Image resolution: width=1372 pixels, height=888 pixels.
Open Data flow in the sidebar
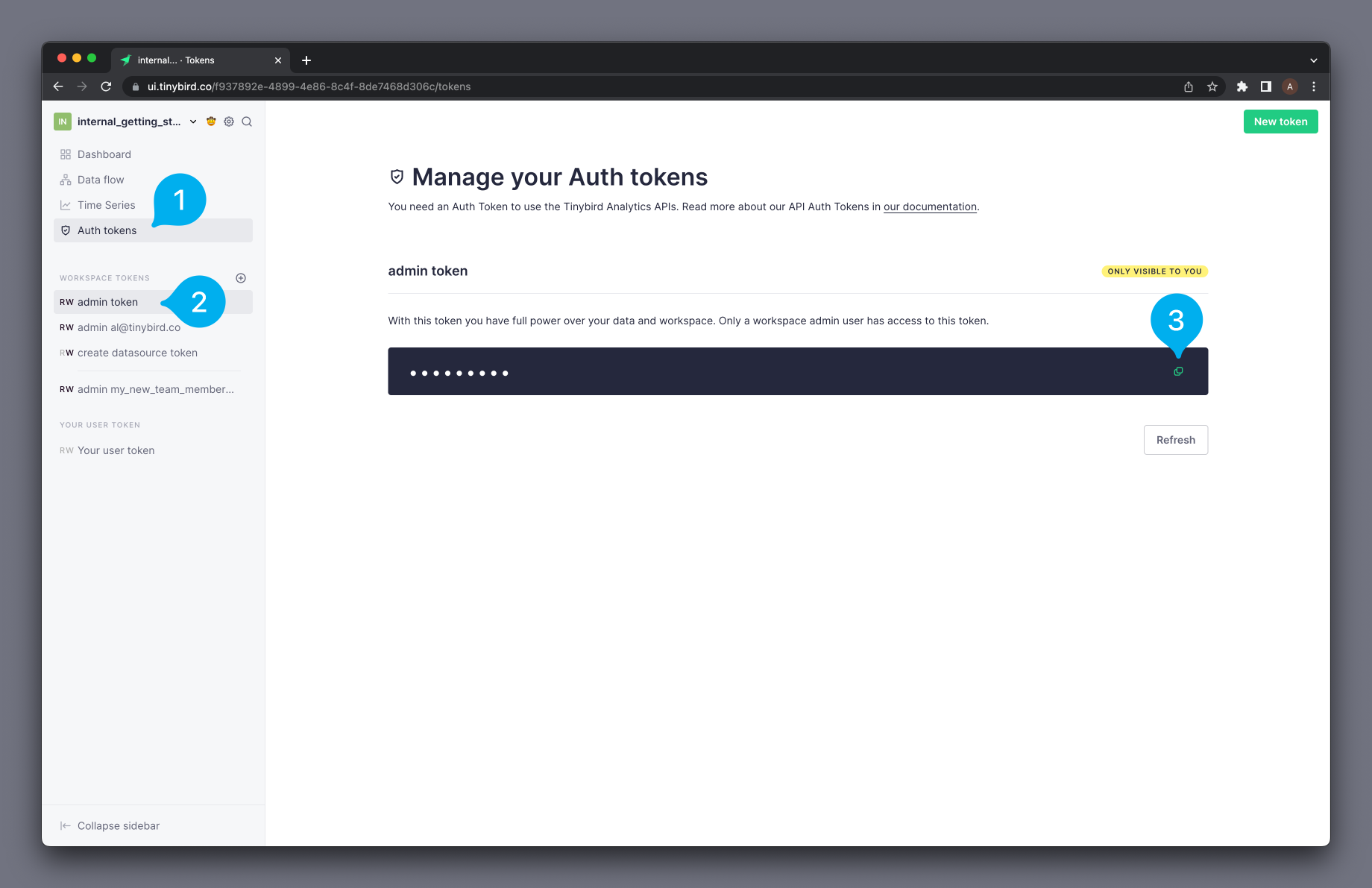click(x=154, y=180)
